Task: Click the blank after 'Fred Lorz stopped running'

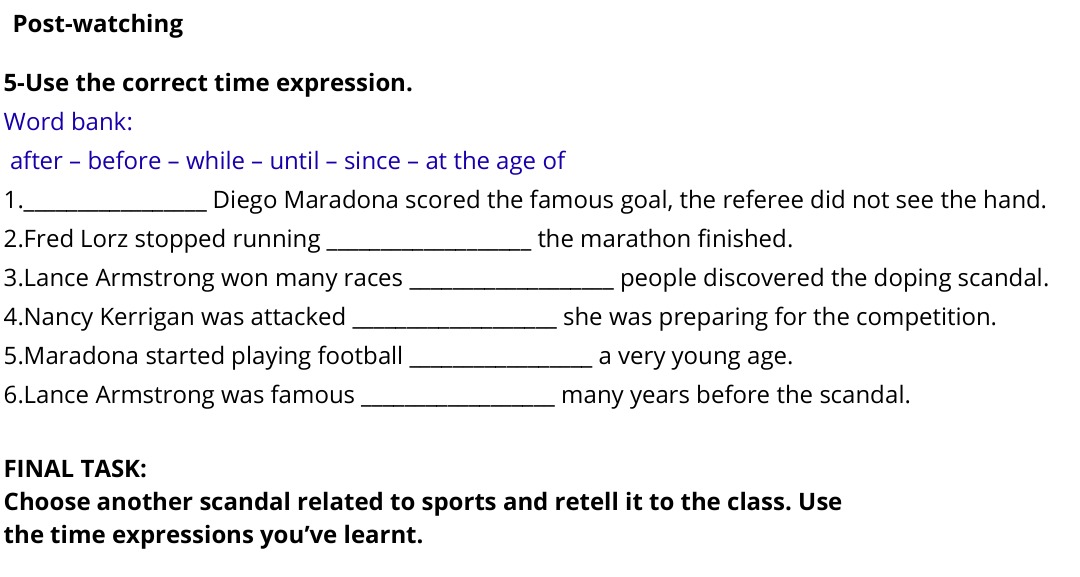Action: (428, 241)
